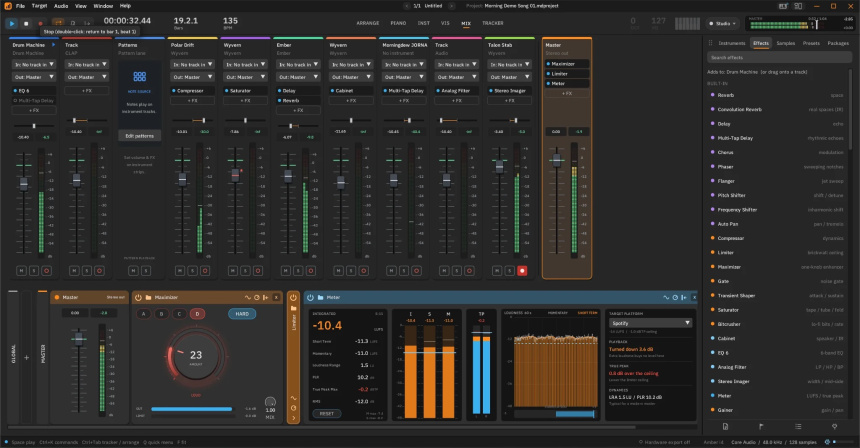This screenshot has width=860, height=448.
Task: Open Talon Stab input routing dropdown
Action: [x=510, y=65]
